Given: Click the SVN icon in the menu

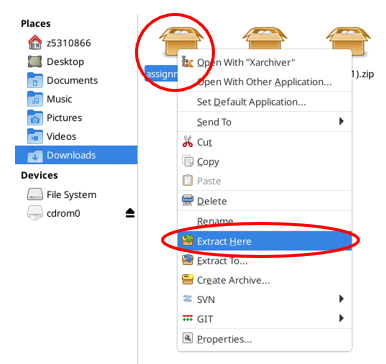Looking at the screenshot, I should (187, 299).
